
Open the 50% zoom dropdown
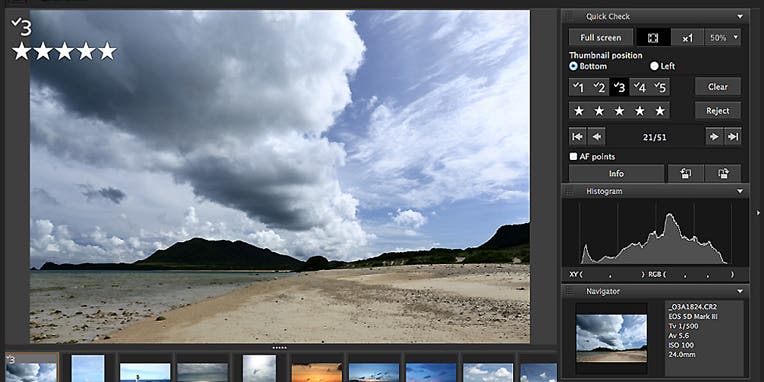[x=723, y=38]
